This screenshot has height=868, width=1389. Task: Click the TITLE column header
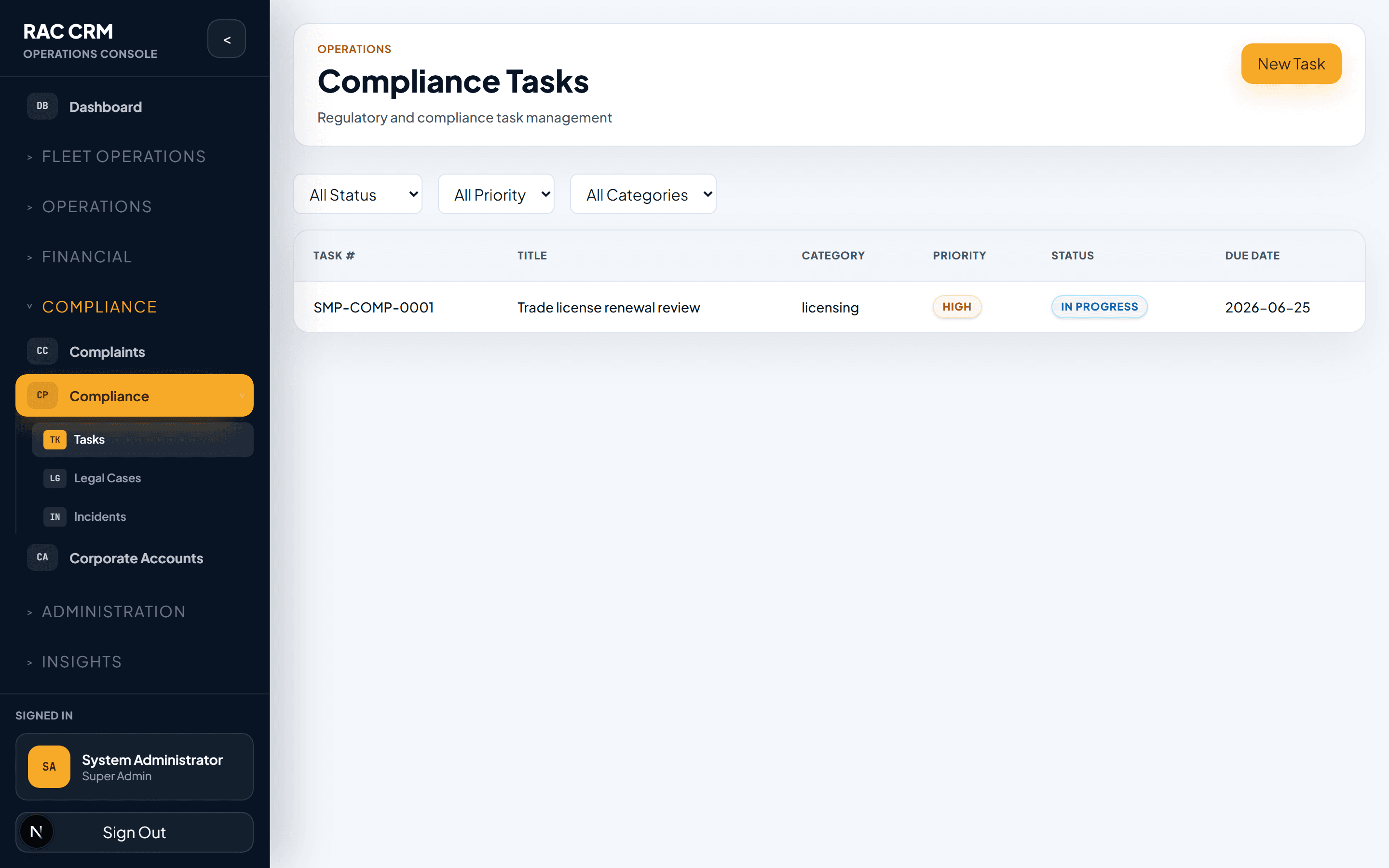[x=532, y=256]
